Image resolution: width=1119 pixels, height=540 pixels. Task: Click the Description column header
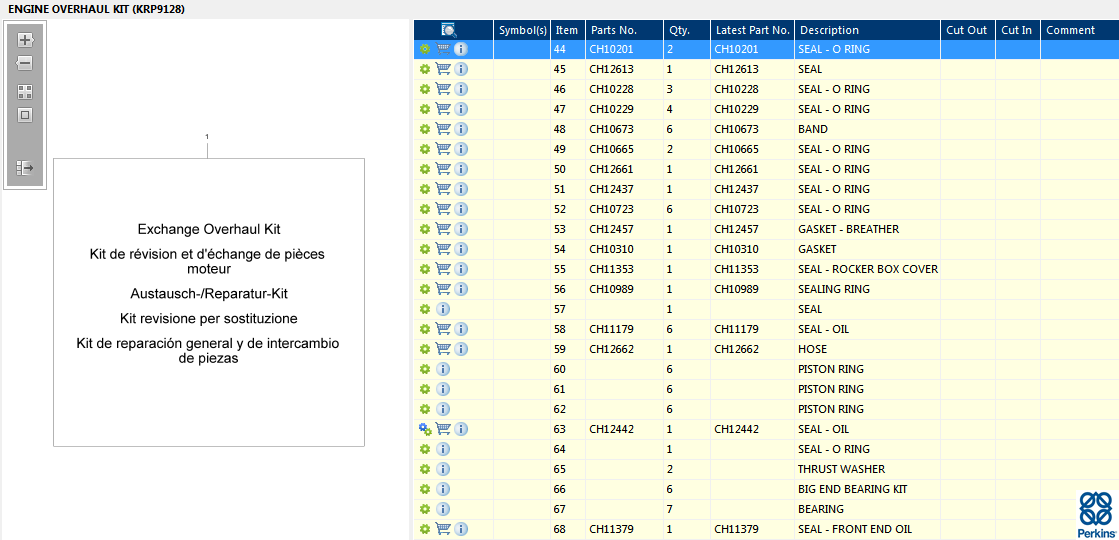[x=829, y=30]
